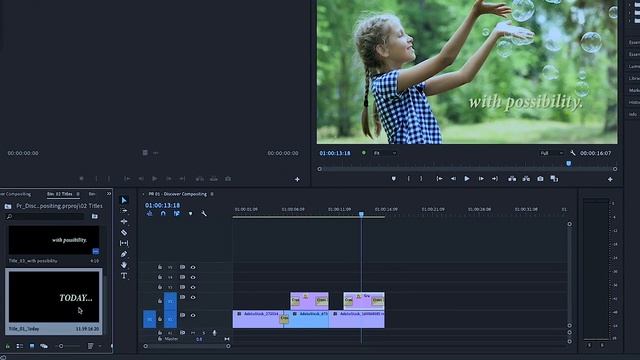Show hidden panel tabs with double chevron
The image size is (640, 360).
click(x=109, y=194)
